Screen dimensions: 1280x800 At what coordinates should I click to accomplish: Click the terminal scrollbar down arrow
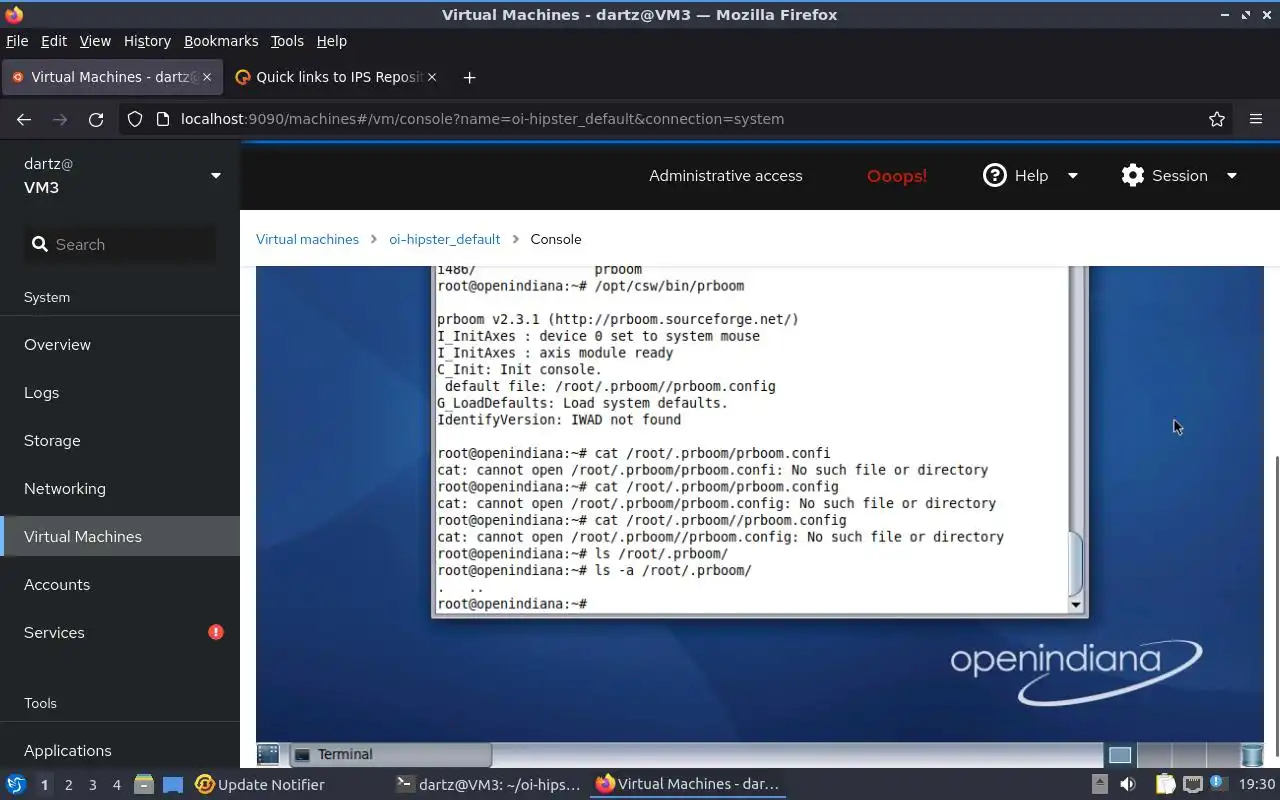[x=1076, y=605]
